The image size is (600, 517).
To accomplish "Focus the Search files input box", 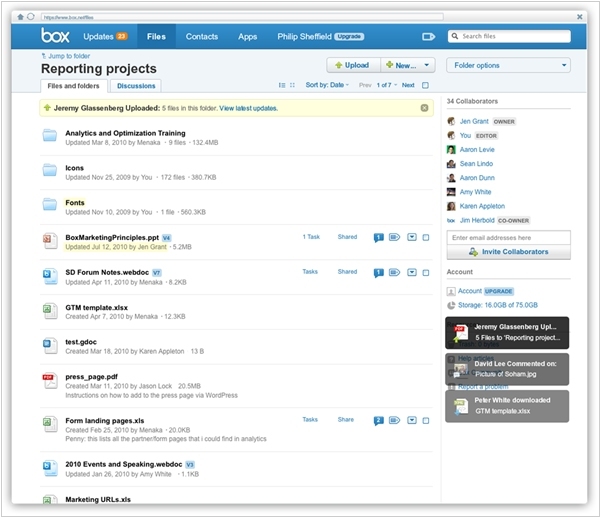I will click(x=515, y=37).
